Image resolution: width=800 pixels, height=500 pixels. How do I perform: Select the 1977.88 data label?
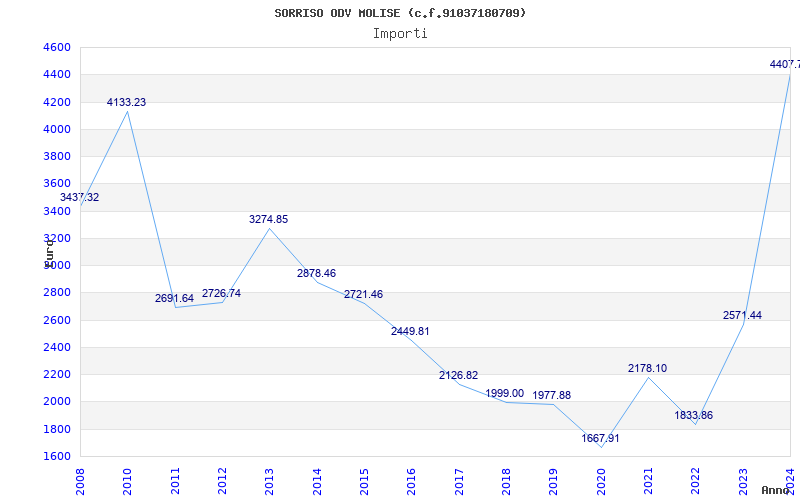click(x=552, y=395)
